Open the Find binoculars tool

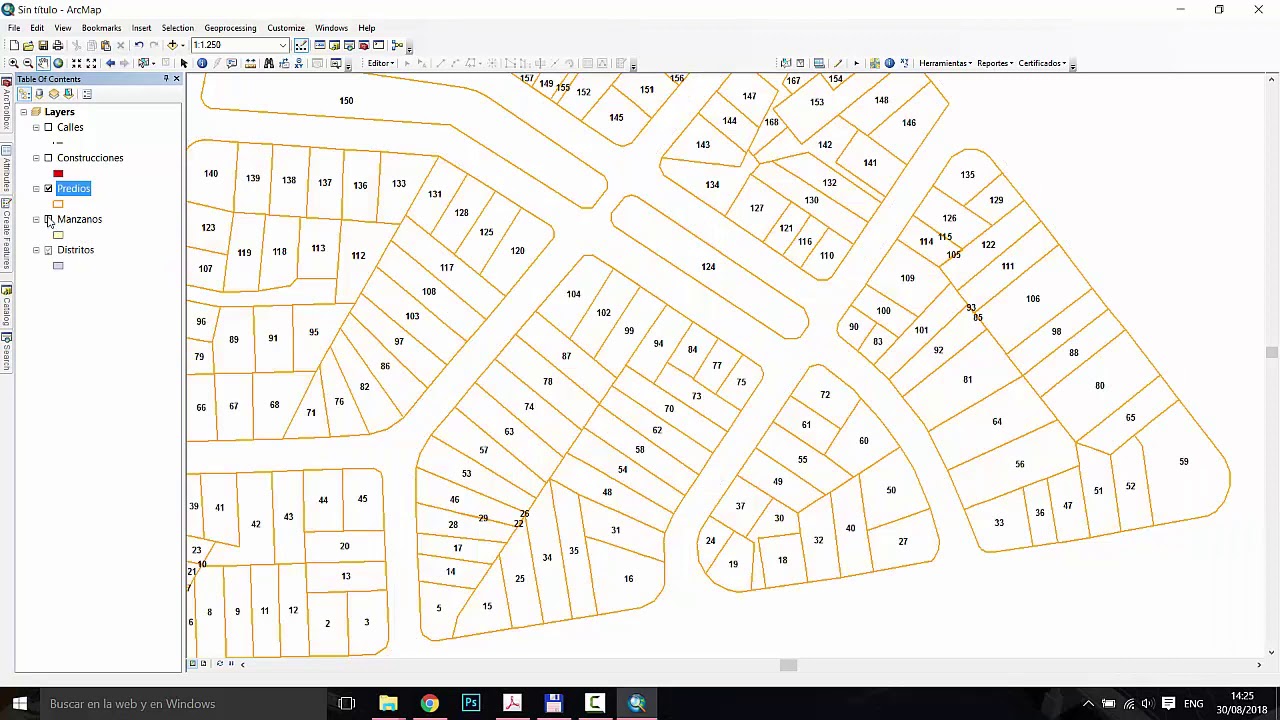269,63
